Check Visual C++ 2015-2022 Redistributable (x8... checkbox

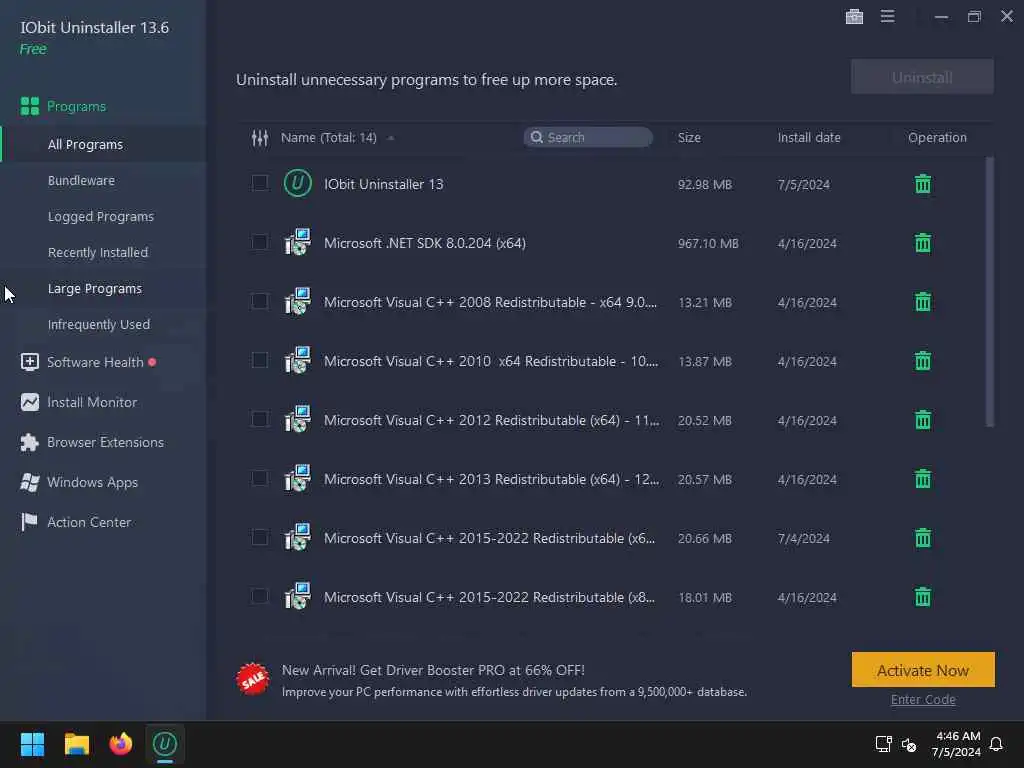pyautogui.click(x=260, y=596)
